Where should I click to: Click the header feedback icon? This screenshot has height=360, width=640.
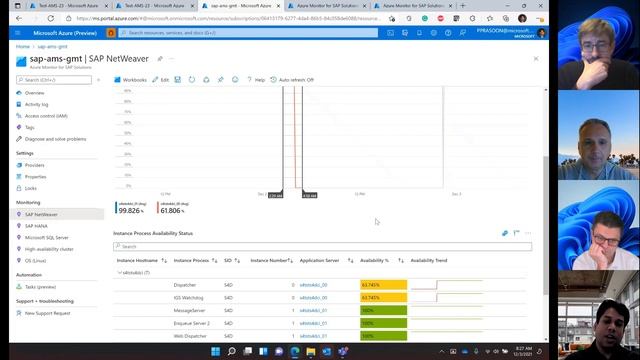(462, 33)
